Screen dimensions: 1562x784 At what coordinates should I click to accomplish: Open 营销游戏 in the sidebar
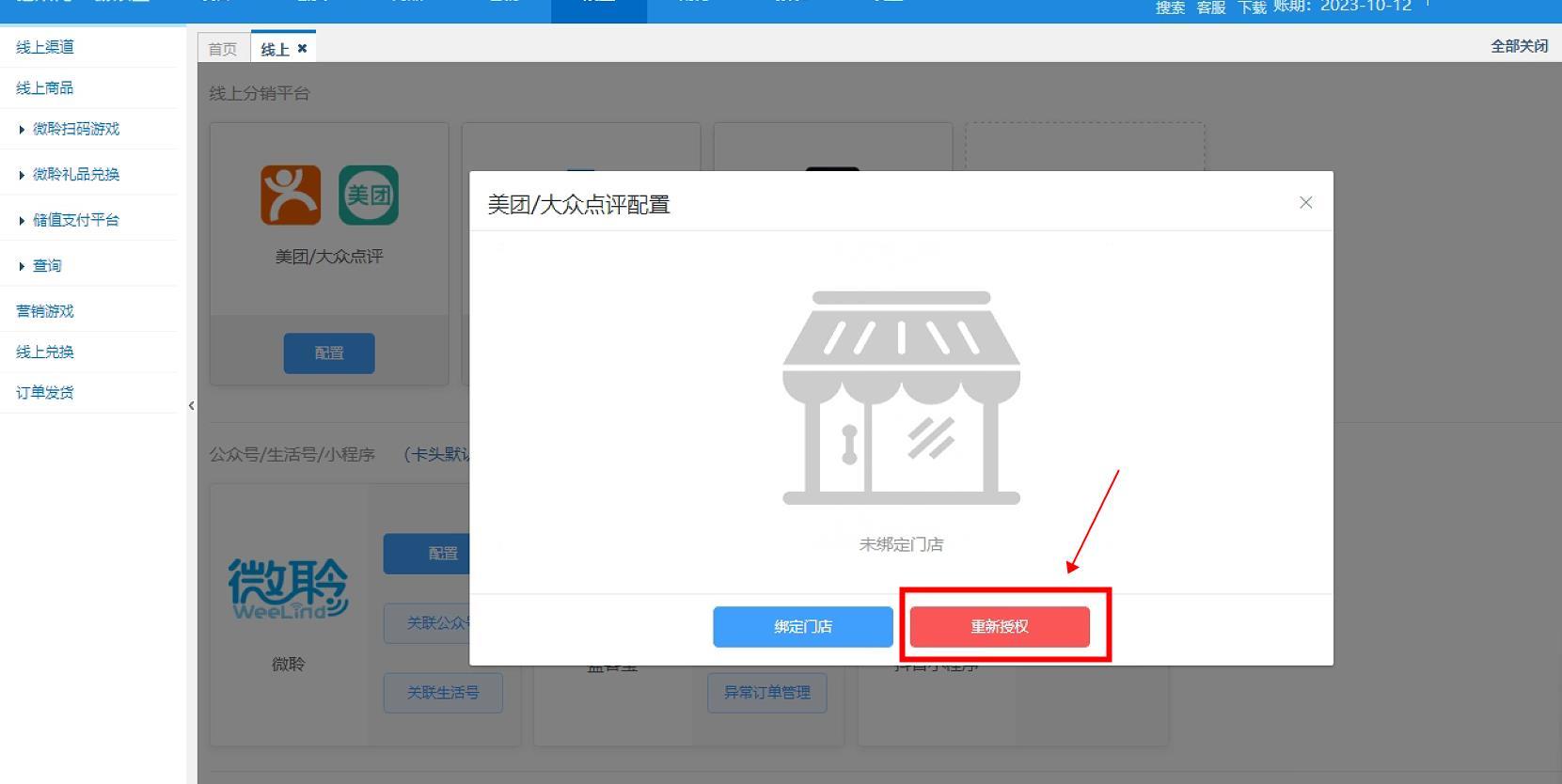point(45,311)
